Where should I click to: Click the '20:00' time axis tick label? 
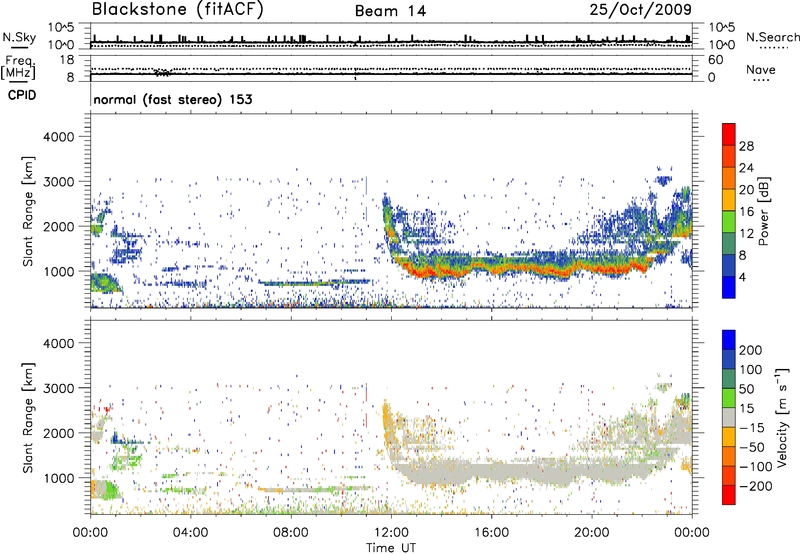tap(592, 533)
